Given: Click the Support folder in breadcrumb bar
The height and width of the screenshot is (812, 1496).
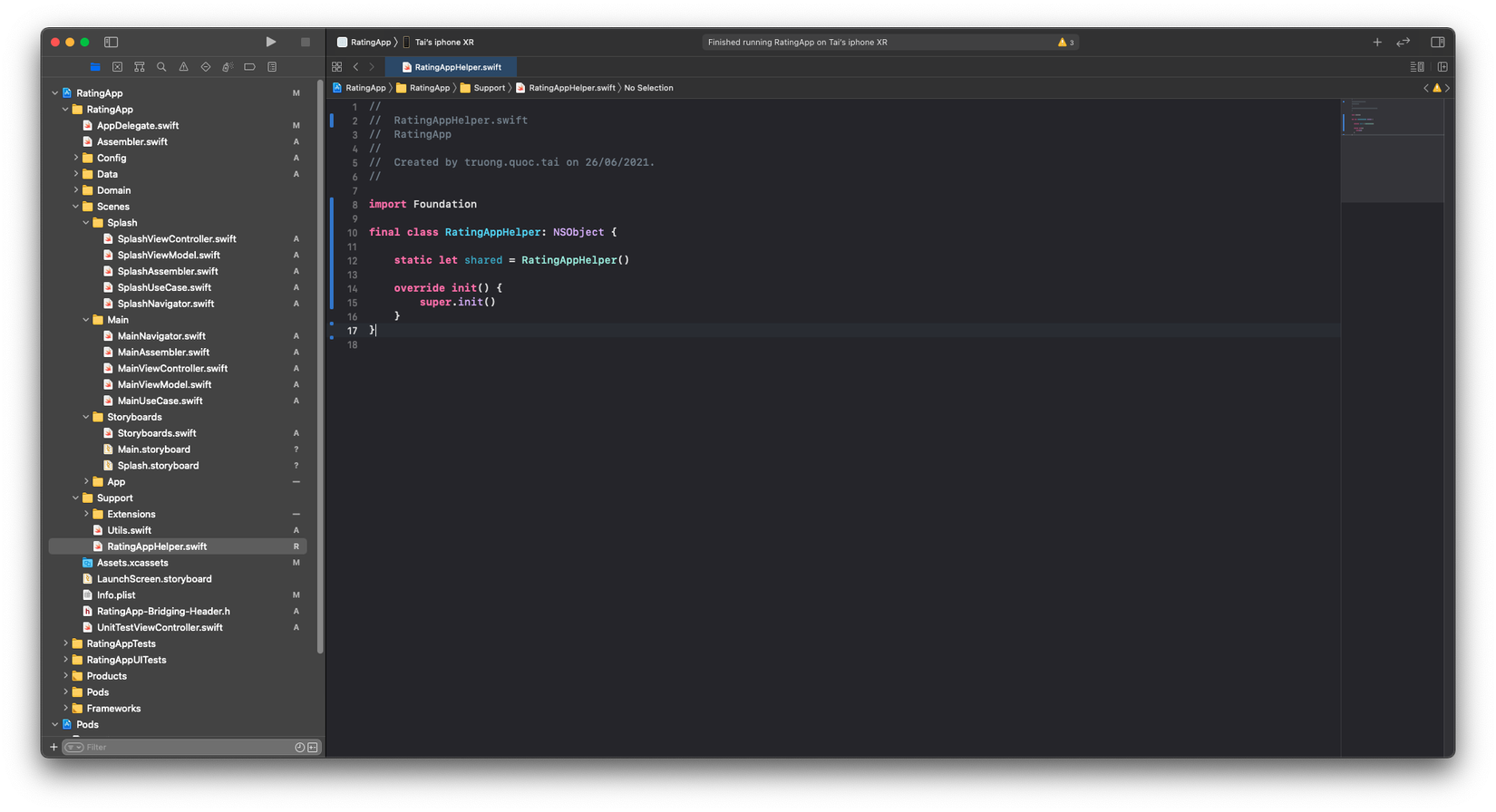Looking at the screenshot, I should [x=489, y=88].
